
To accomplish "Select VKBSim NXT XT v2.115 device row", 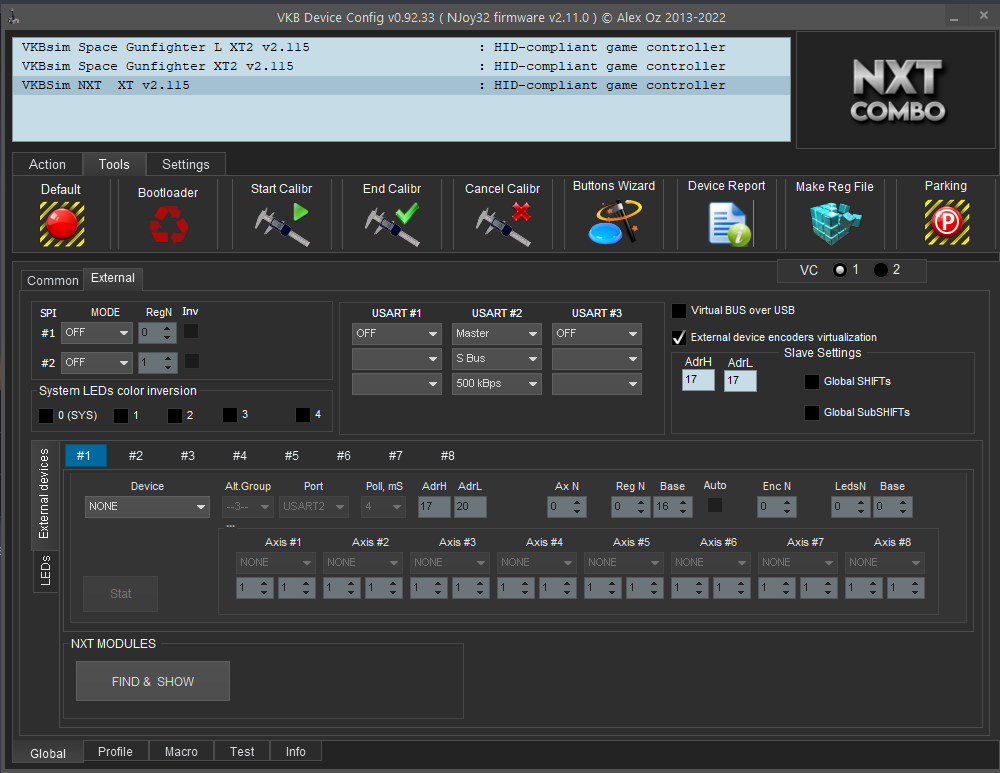I will 401,85.
